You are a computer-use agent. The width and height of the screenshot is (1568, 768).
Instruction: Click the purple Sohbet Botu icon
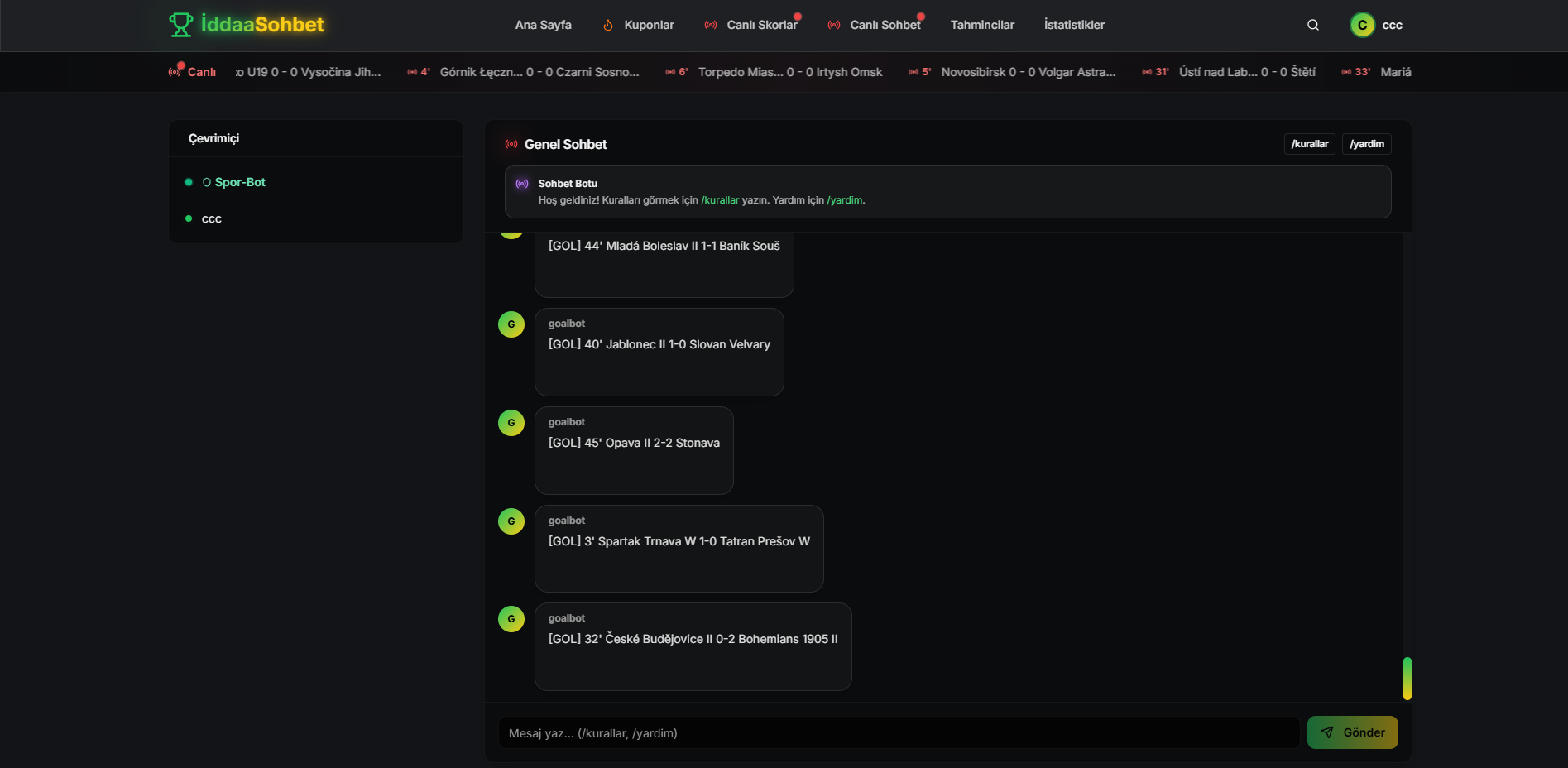[x=522, y=184]
